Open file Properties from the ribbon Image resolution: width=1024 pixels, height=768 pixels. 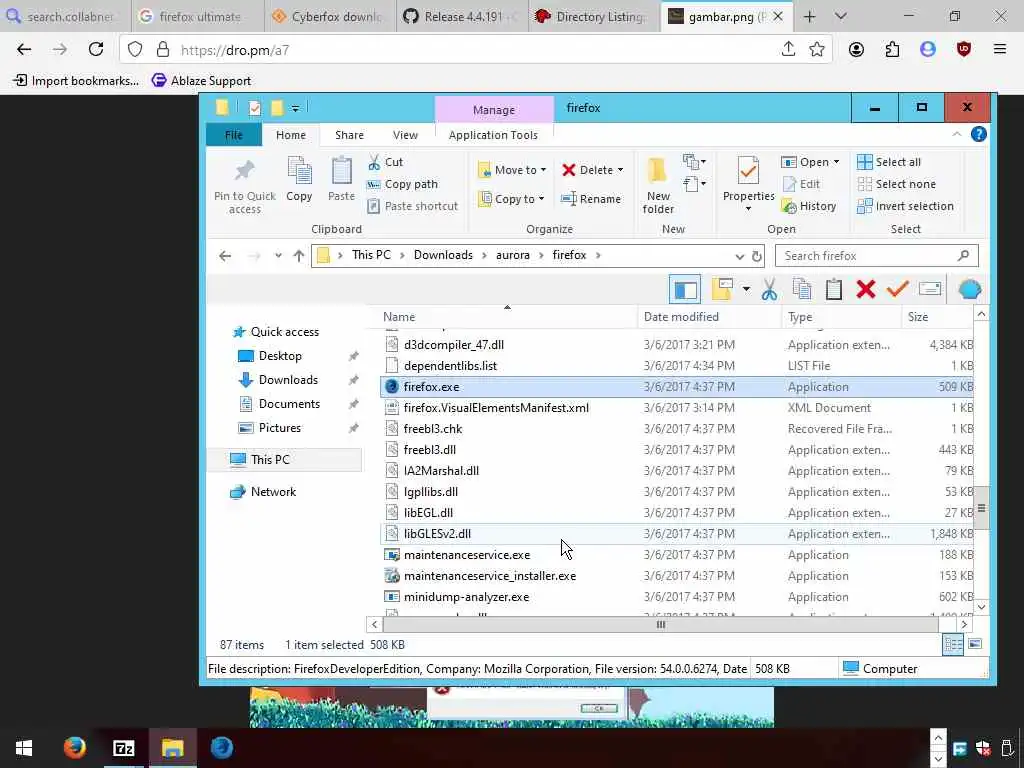point(748,184)
